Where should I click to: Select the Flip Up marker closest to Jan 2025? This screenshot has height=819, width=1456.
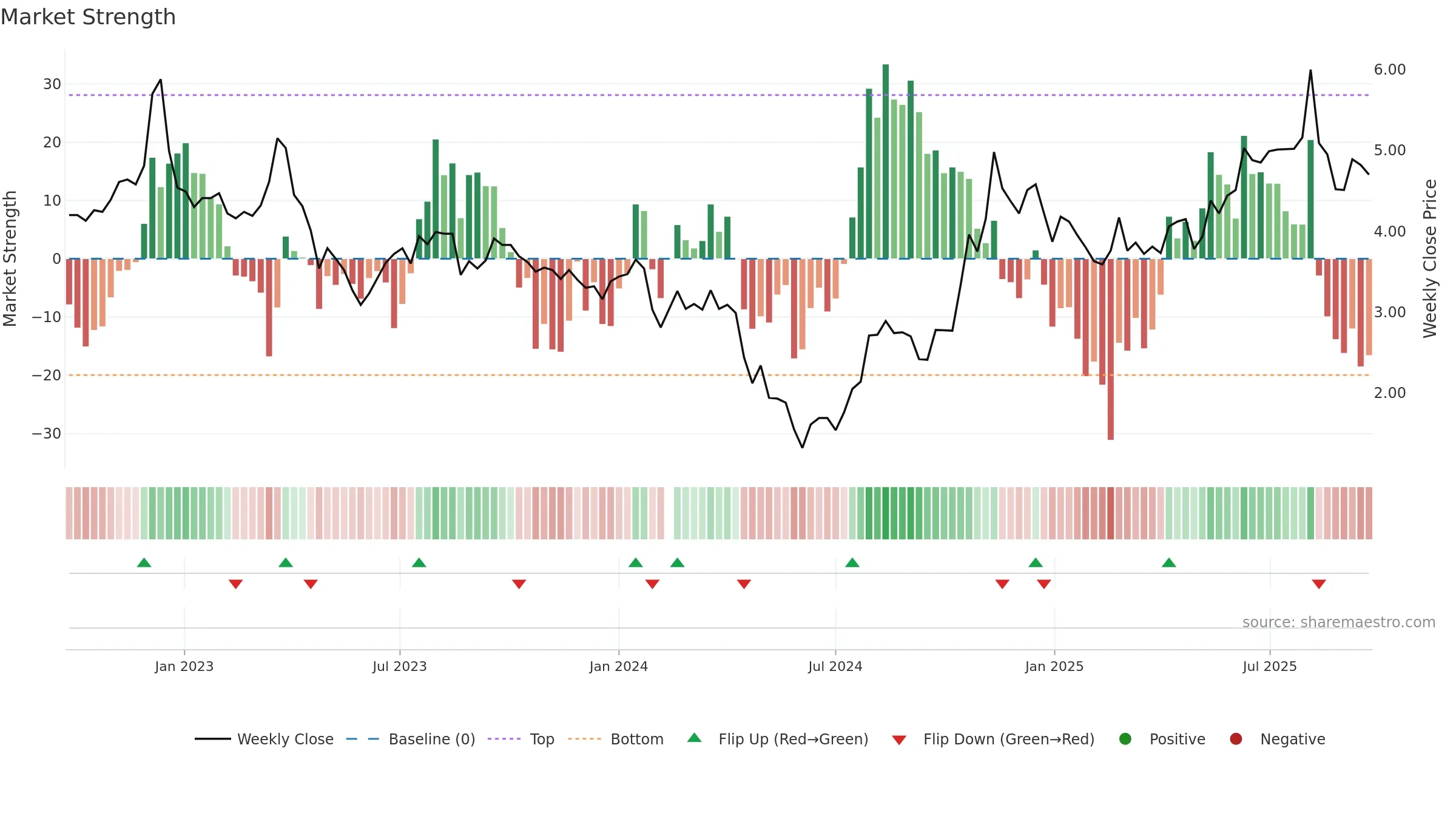pyautogui.click(x=1036, y=562)
